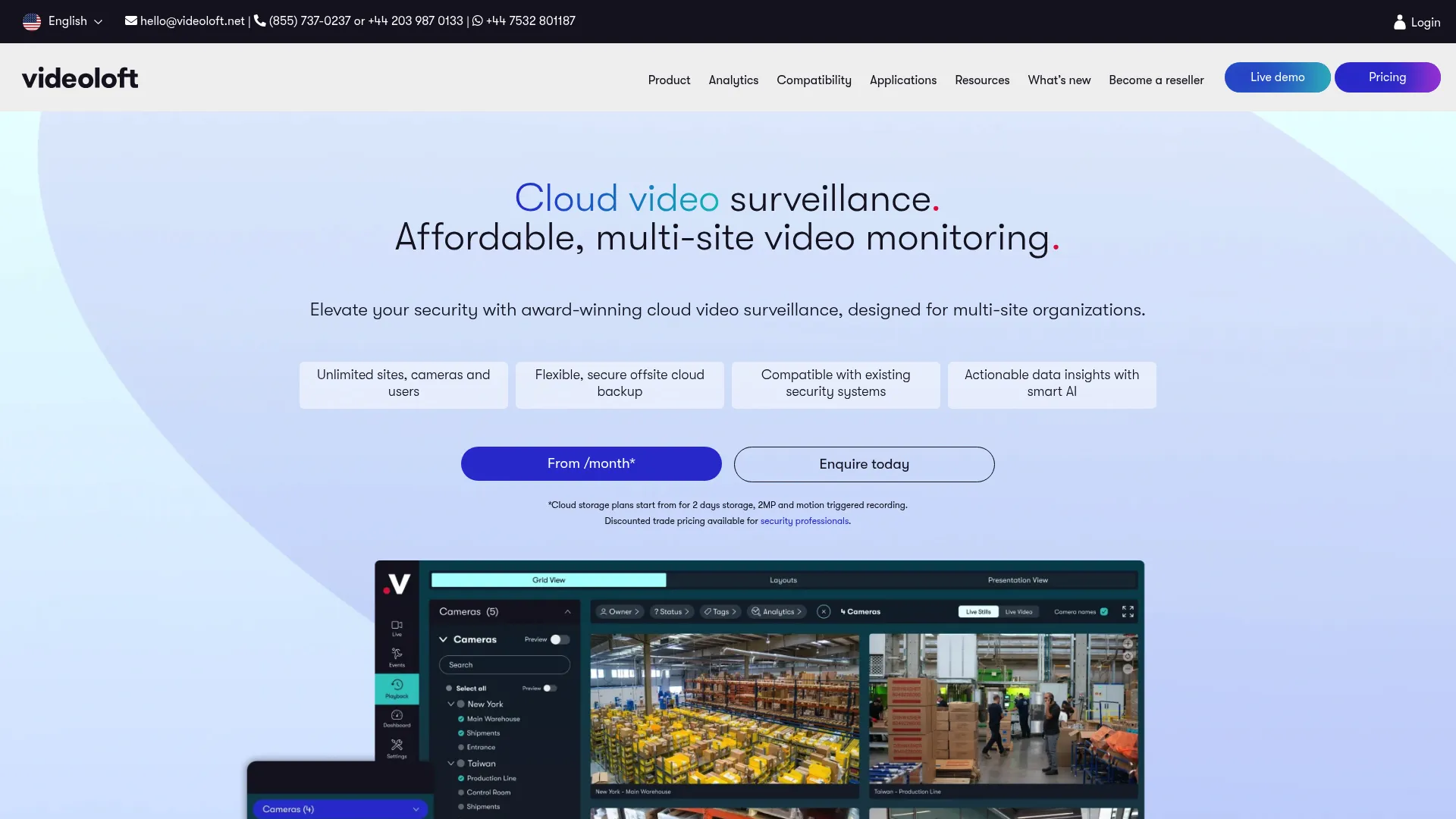1456x819 pixels.
Task: Click the Enquire today button
Action: (864, 464)
